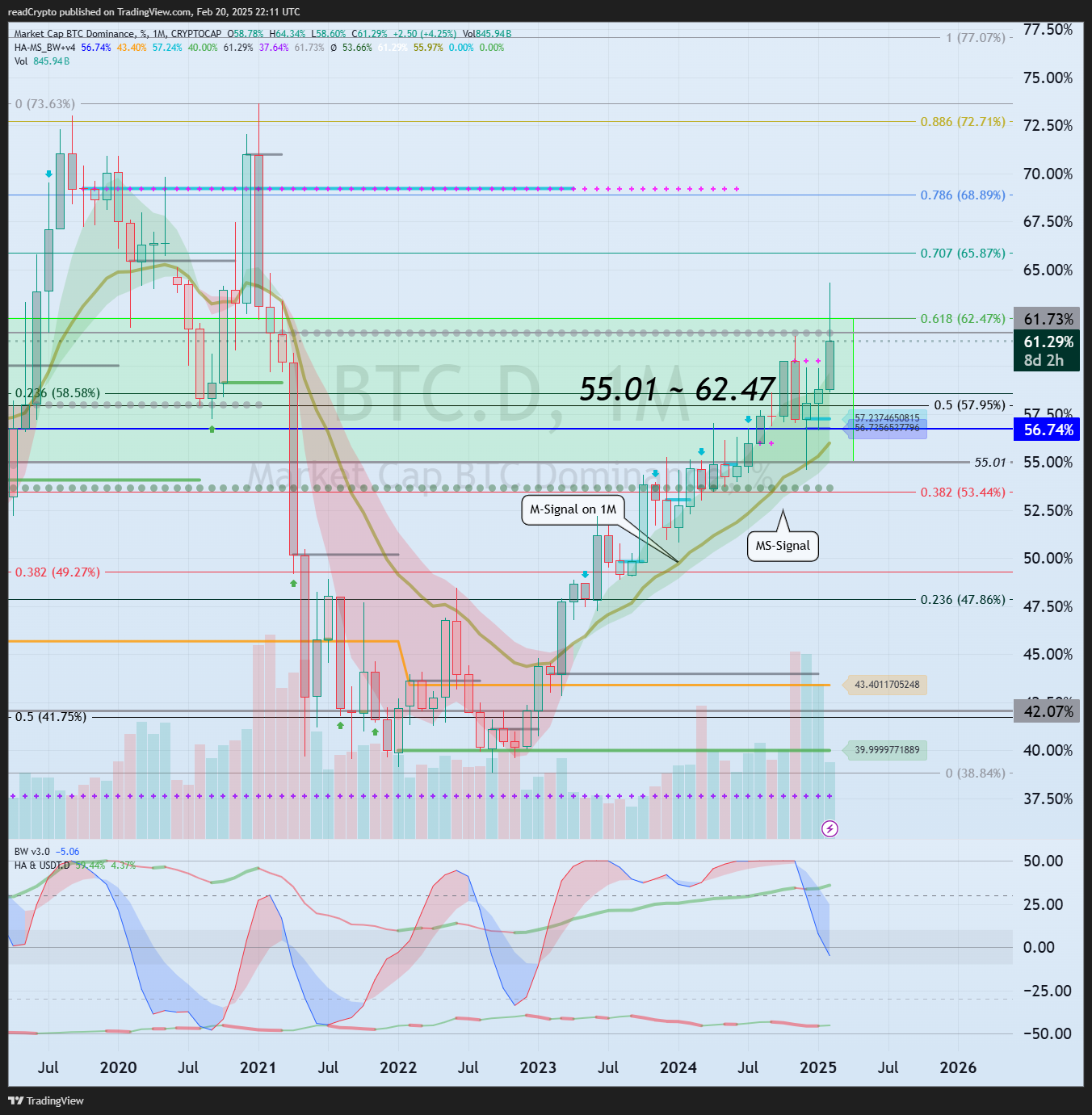Select the 75.00% price axis label
Image resolution: width=1092 pixels, height=1115 pixels.
click(x=1048, y=78)
